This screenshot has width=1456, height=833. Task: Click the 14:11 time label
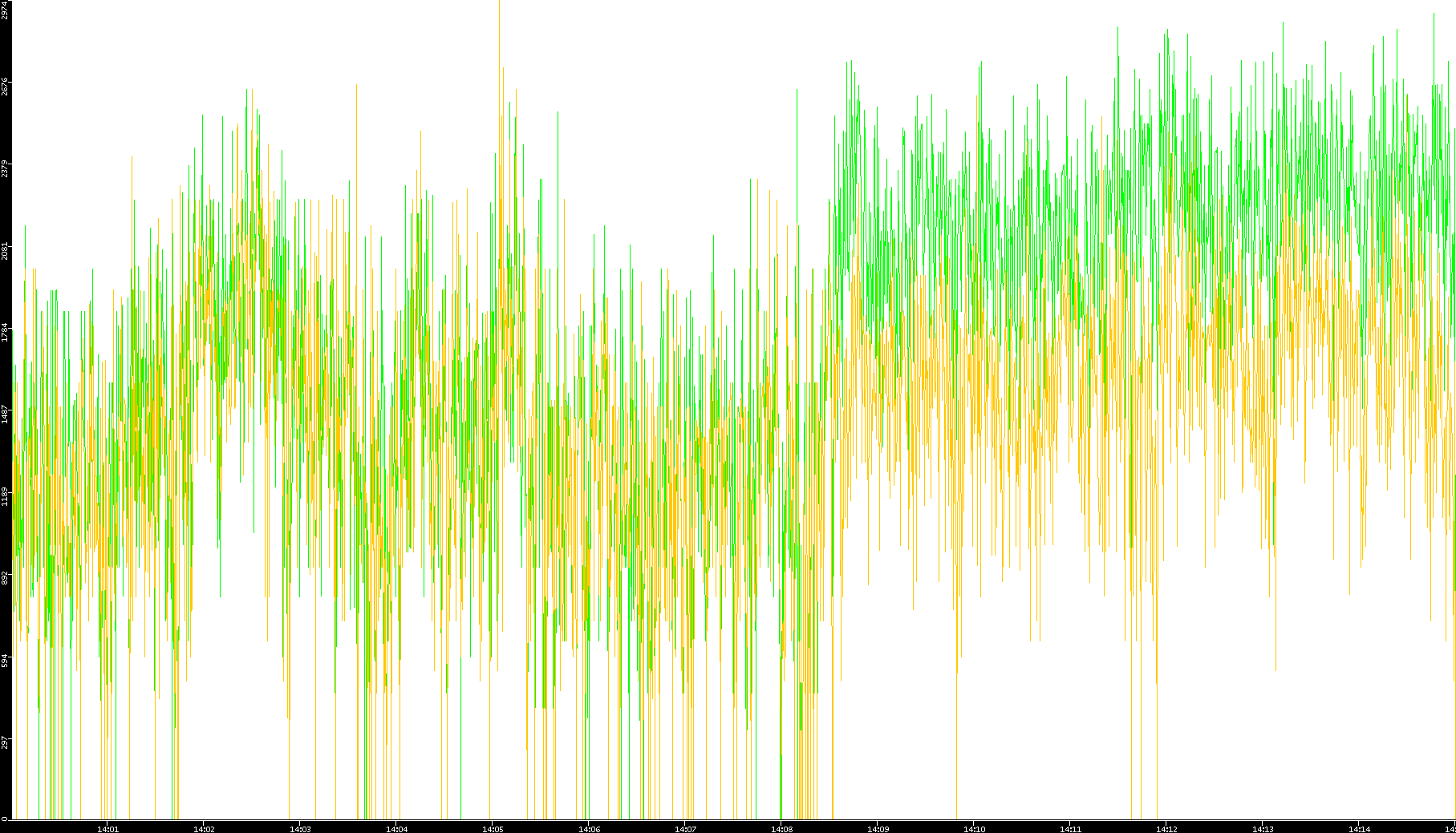[1070, 829]
